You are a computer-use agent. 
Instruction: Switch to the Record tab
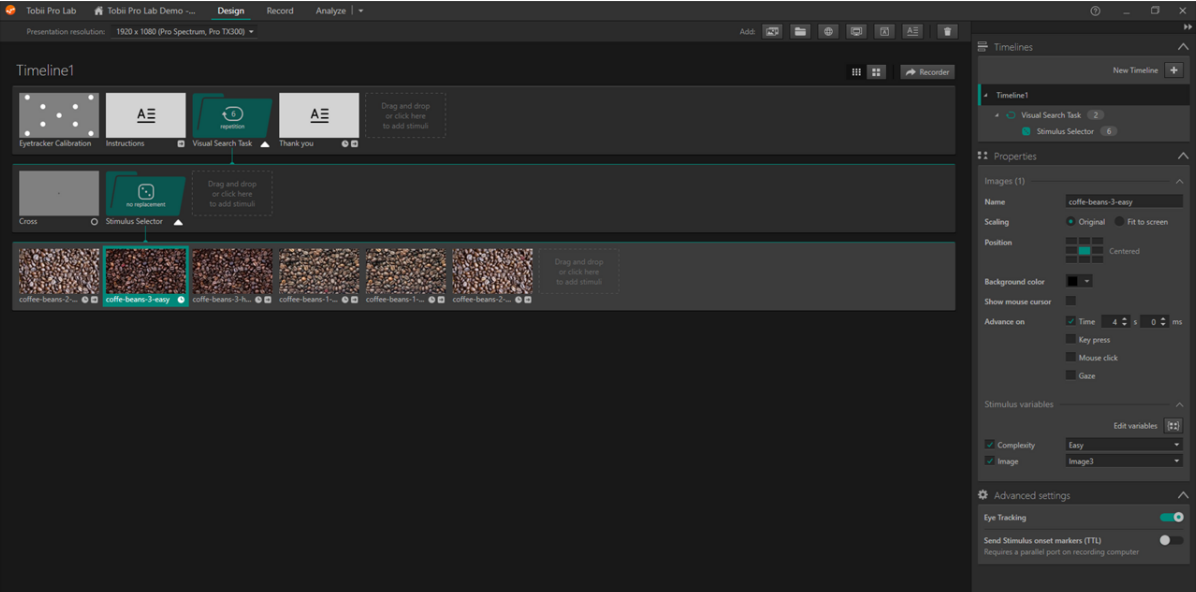pyautogui.click(x=280, y=11)
